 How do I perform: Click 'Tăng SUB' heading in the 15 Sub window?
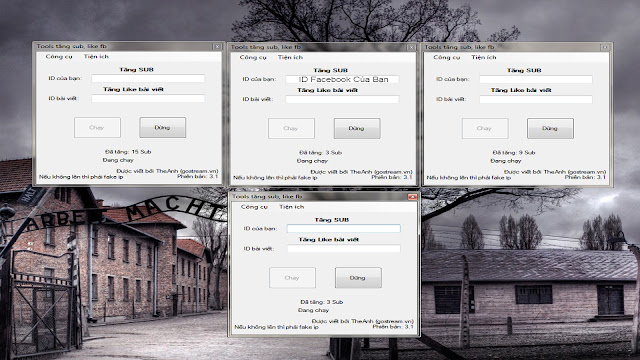136,69
